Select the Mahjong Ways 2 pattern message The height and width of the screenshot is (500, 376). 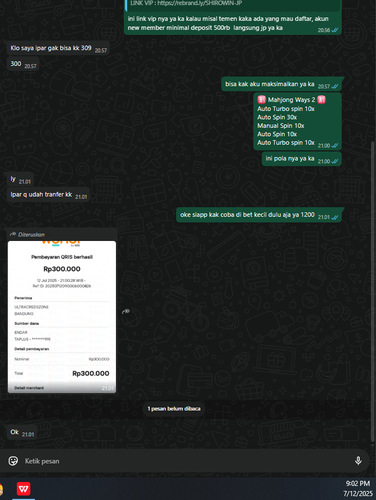(297, 121)
